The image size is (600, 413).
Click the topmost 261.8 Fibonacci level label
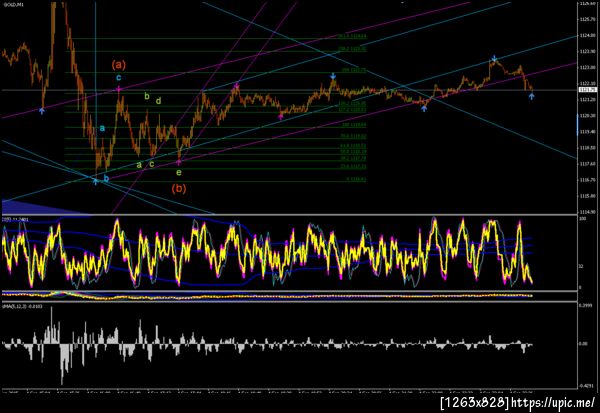(x=352, y=36)
